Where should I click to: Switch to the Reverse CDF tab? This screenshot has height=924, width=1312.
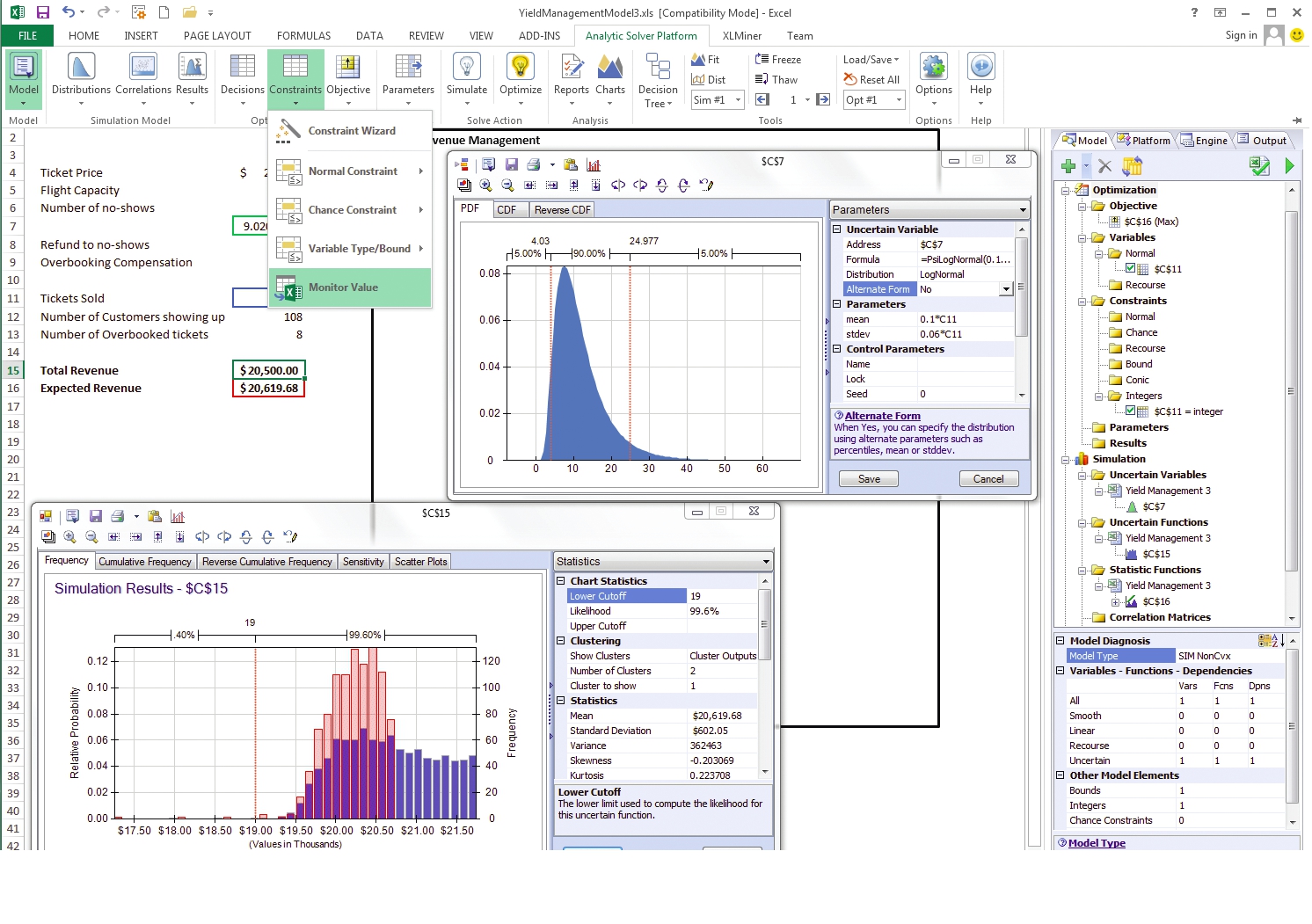tap(562, 210)
